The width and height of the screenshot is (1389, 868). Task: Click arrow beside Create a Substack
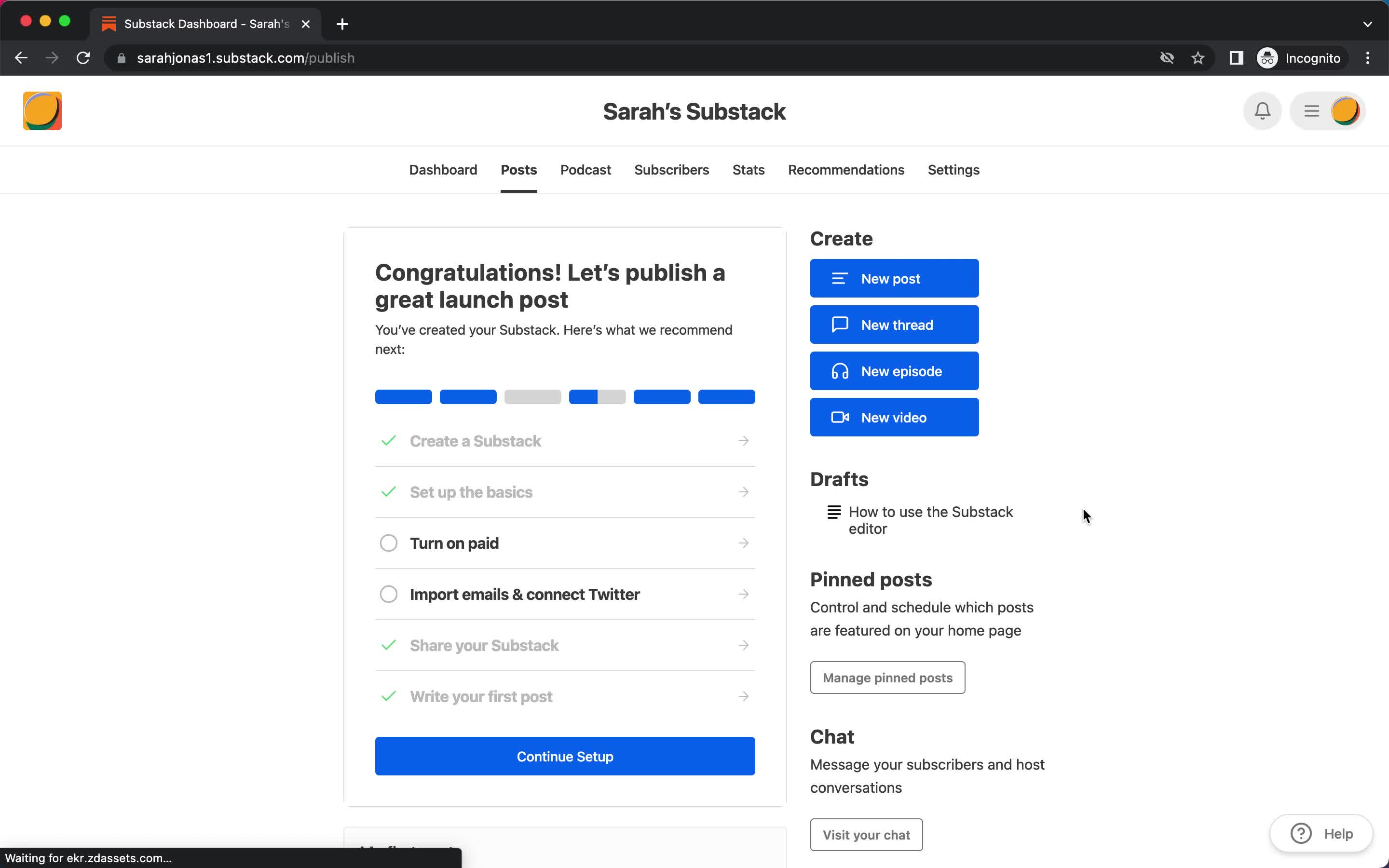pos(743,441)
